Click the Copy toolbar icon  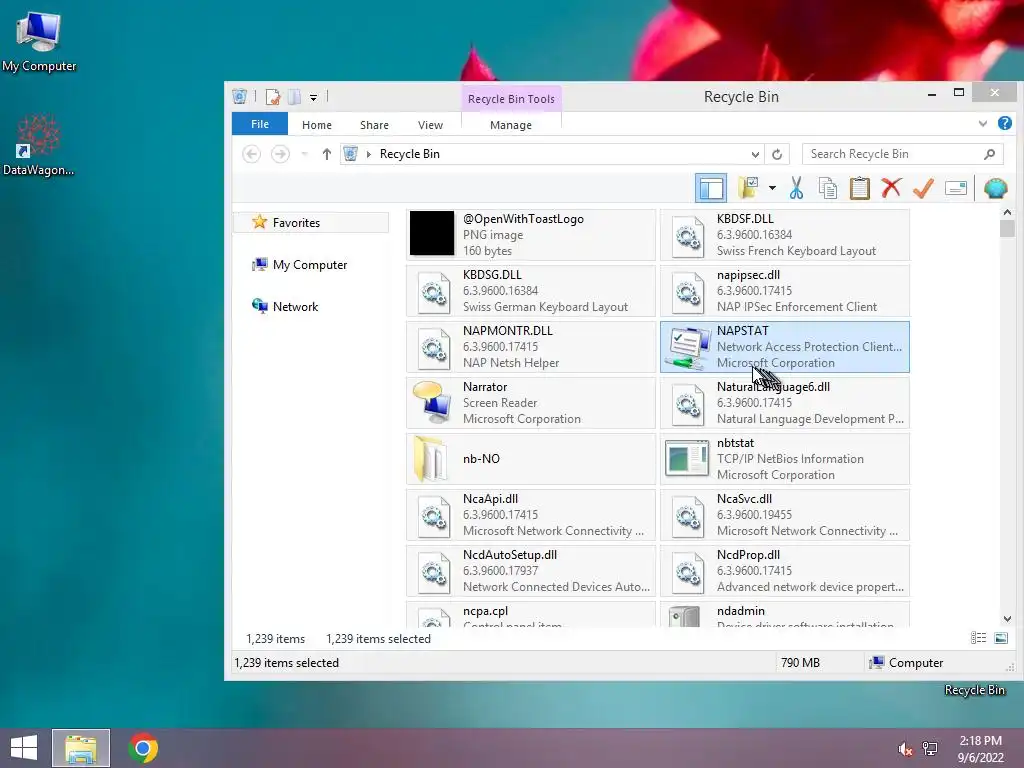point(827,188)
